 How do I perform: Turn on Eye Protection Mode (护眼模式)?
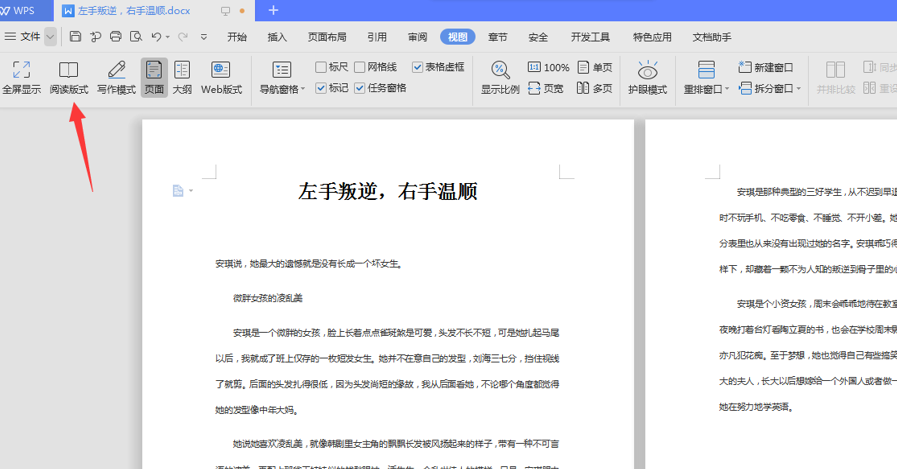[648, 77]
